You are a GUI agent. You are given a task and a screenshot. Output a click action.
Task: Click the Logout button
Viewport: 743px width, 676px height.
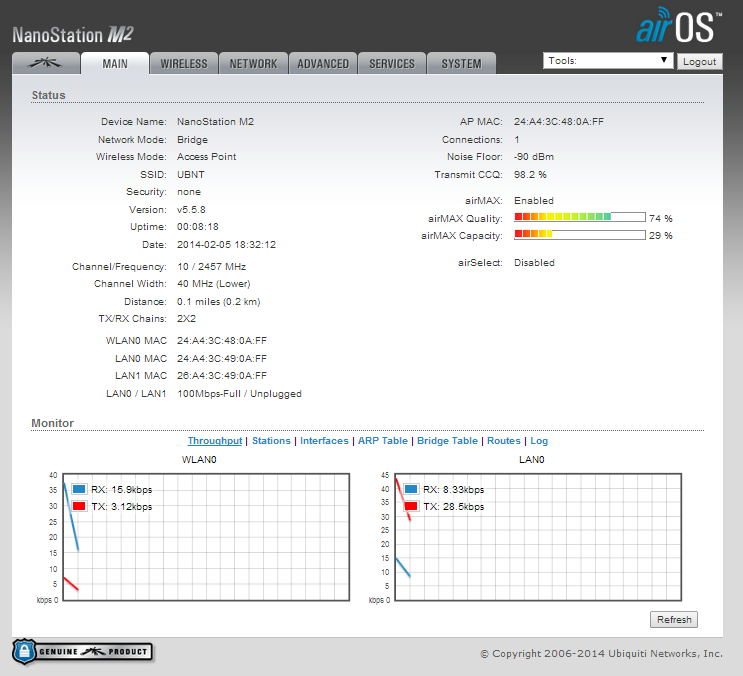700,62
